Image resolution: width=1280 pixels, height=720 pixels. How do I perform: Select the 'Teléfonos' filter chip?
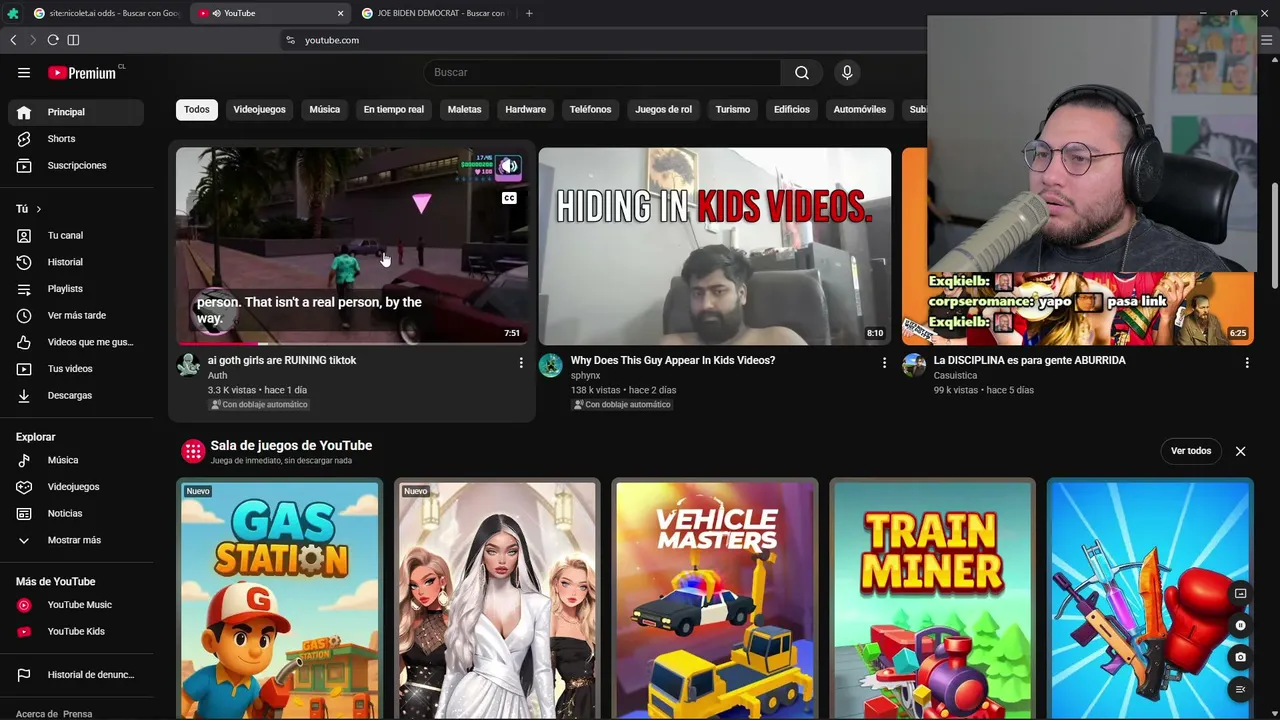point(590,109)
